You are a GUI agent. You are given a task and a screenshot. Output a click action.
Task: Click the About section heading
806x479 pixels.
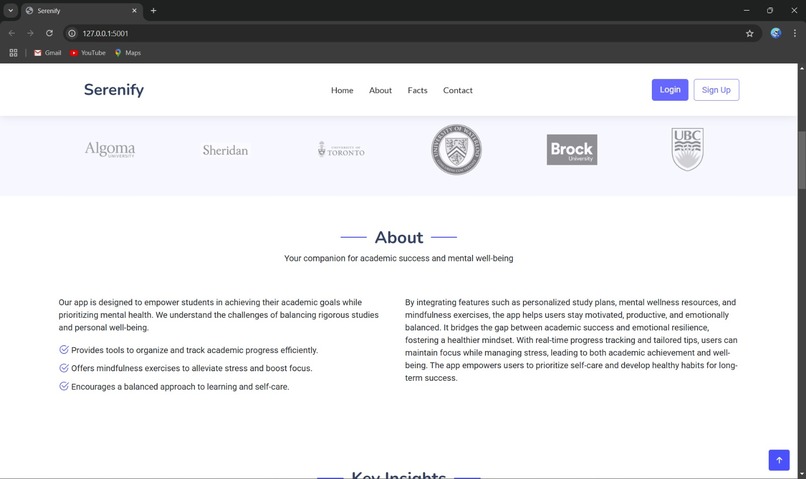click(x=399, y=237)
